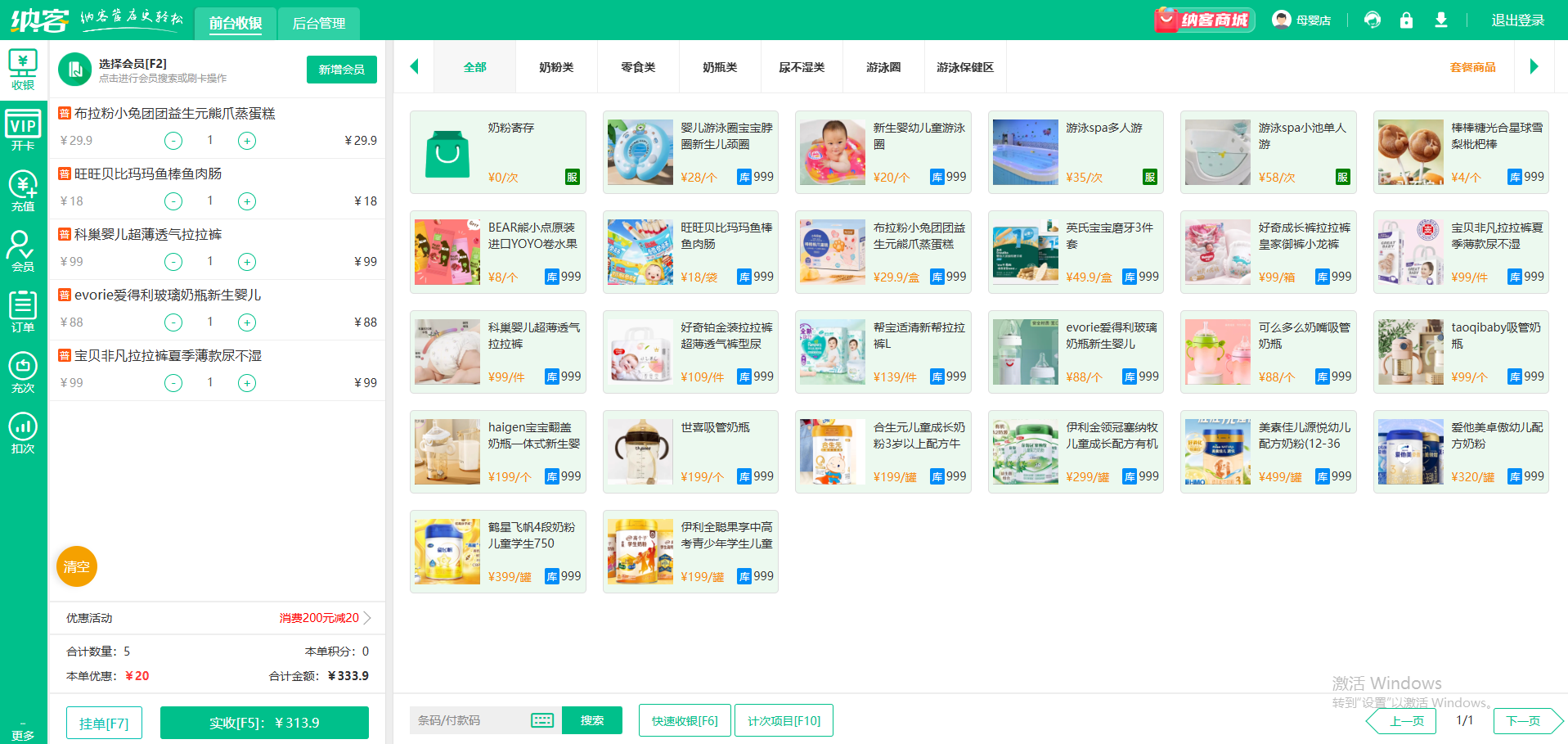Add 奶粉寄存 product card
The width and height of the screenshot is (1568, 744).
(x=498, y=152)
